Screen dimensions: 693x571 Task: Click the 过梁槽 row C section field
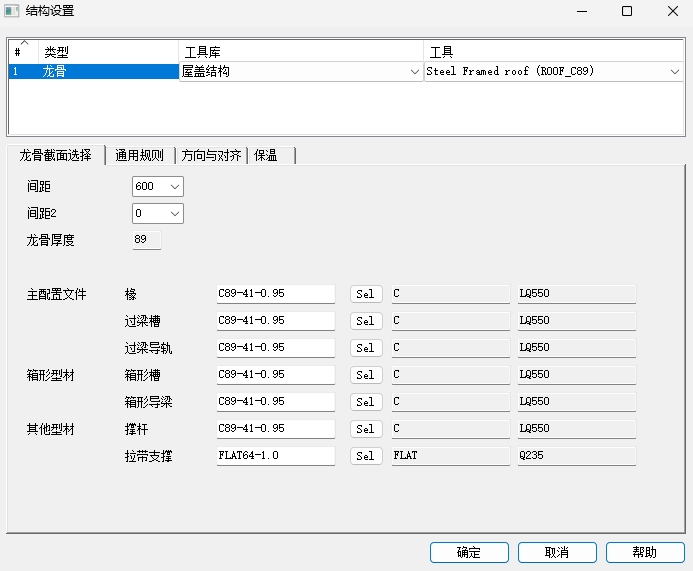tap(451, 321)
